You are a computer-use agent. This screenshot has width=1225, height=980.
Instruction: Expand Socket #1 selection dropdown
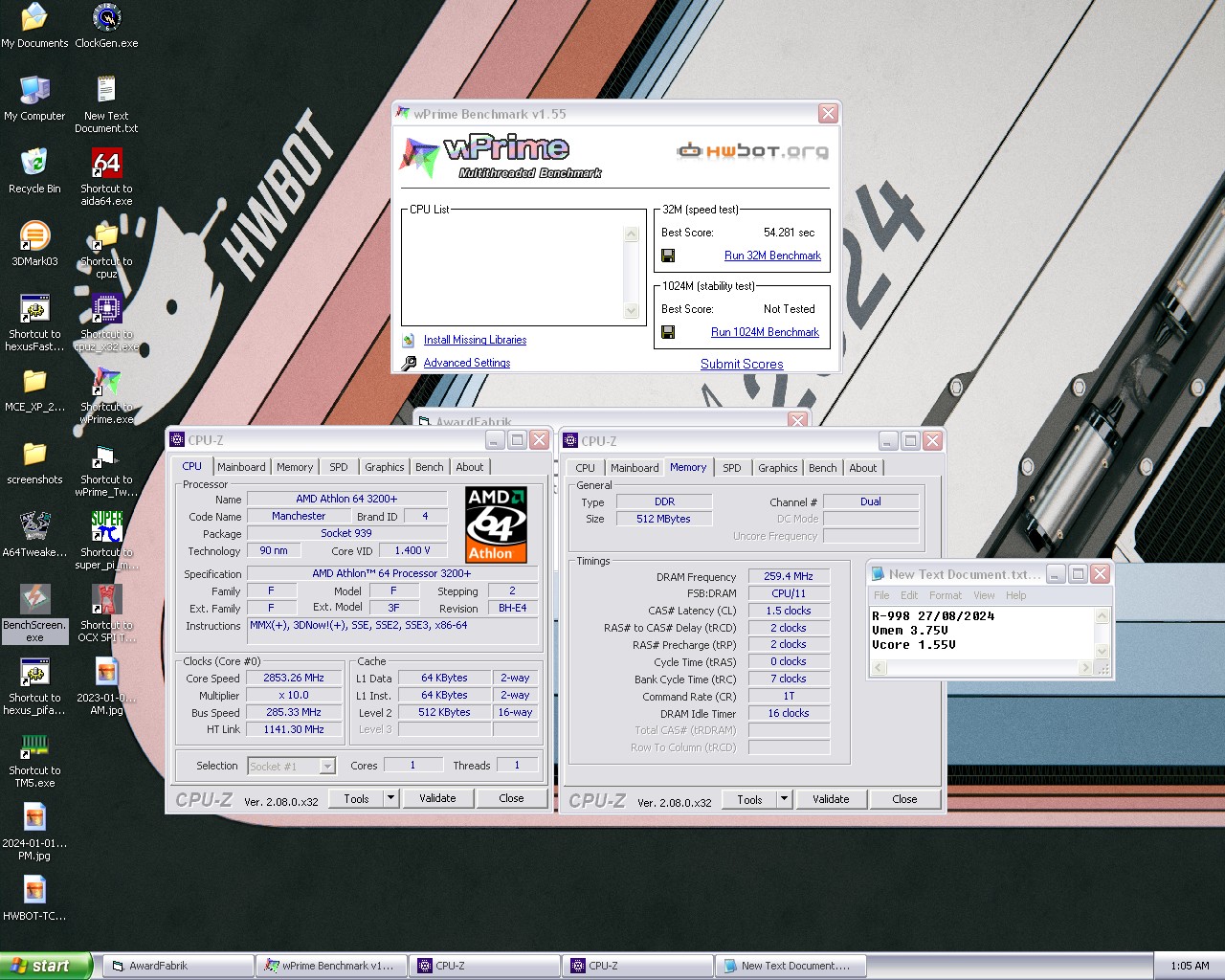coord(327,766)
